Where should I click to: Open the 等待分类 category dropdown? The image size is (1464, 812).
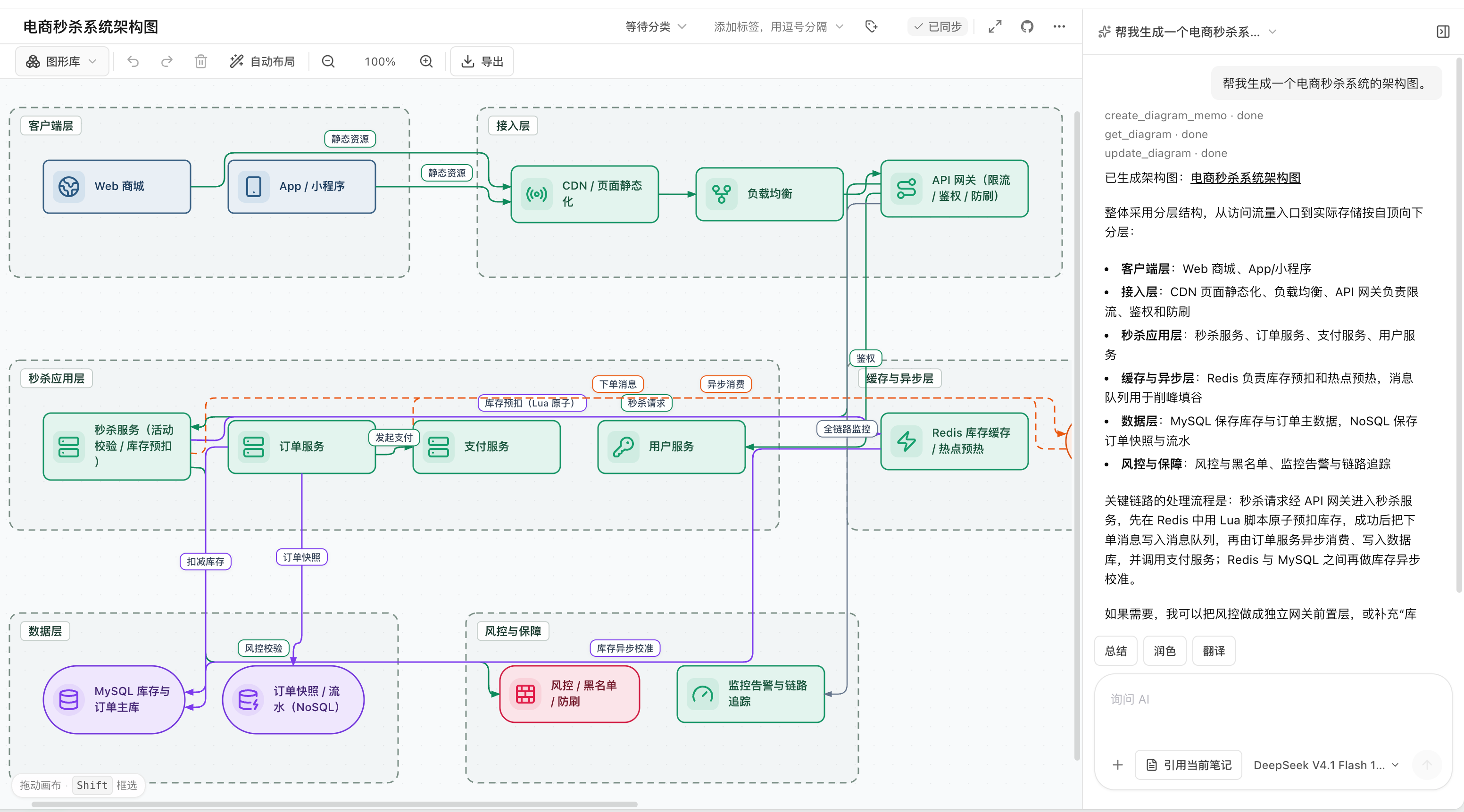pos(656,27)
